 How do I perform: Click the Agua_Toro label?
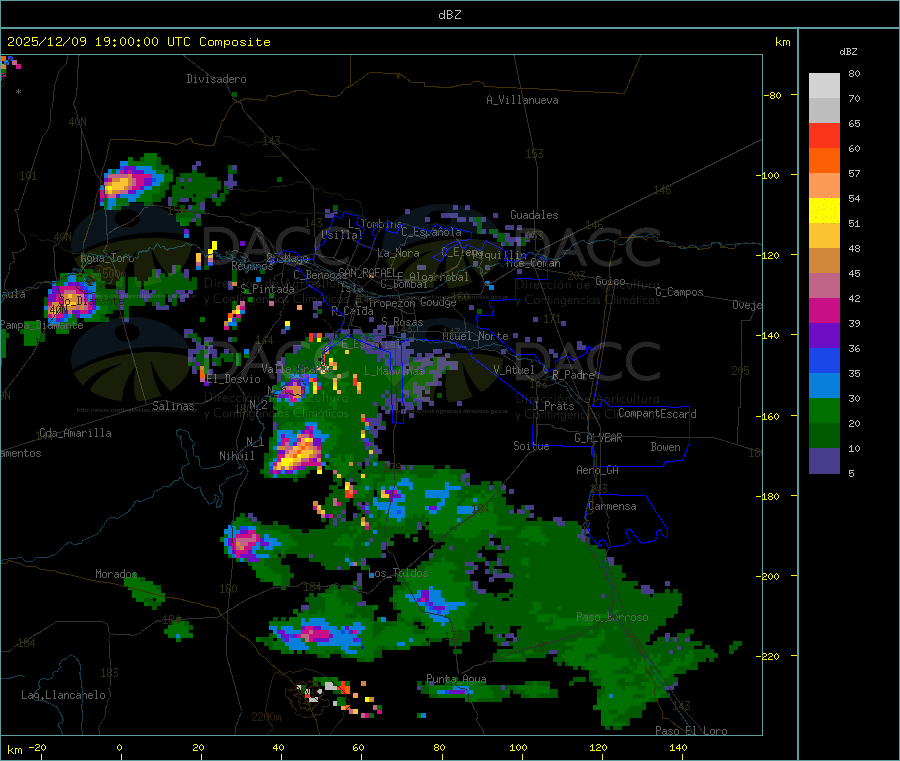point(107,258)
